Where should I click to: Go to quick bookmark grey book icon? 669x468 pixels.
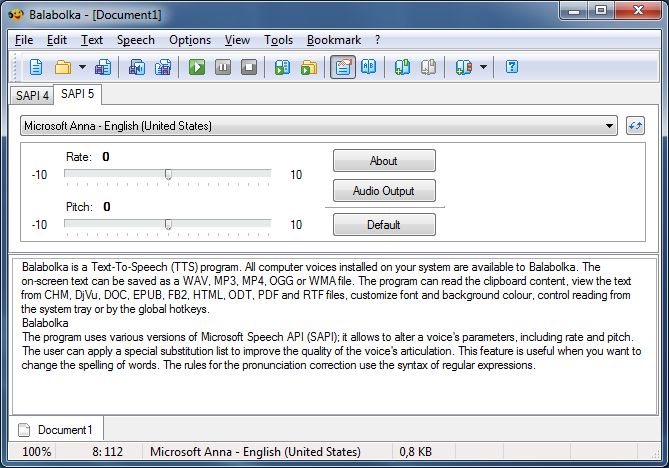428,67
